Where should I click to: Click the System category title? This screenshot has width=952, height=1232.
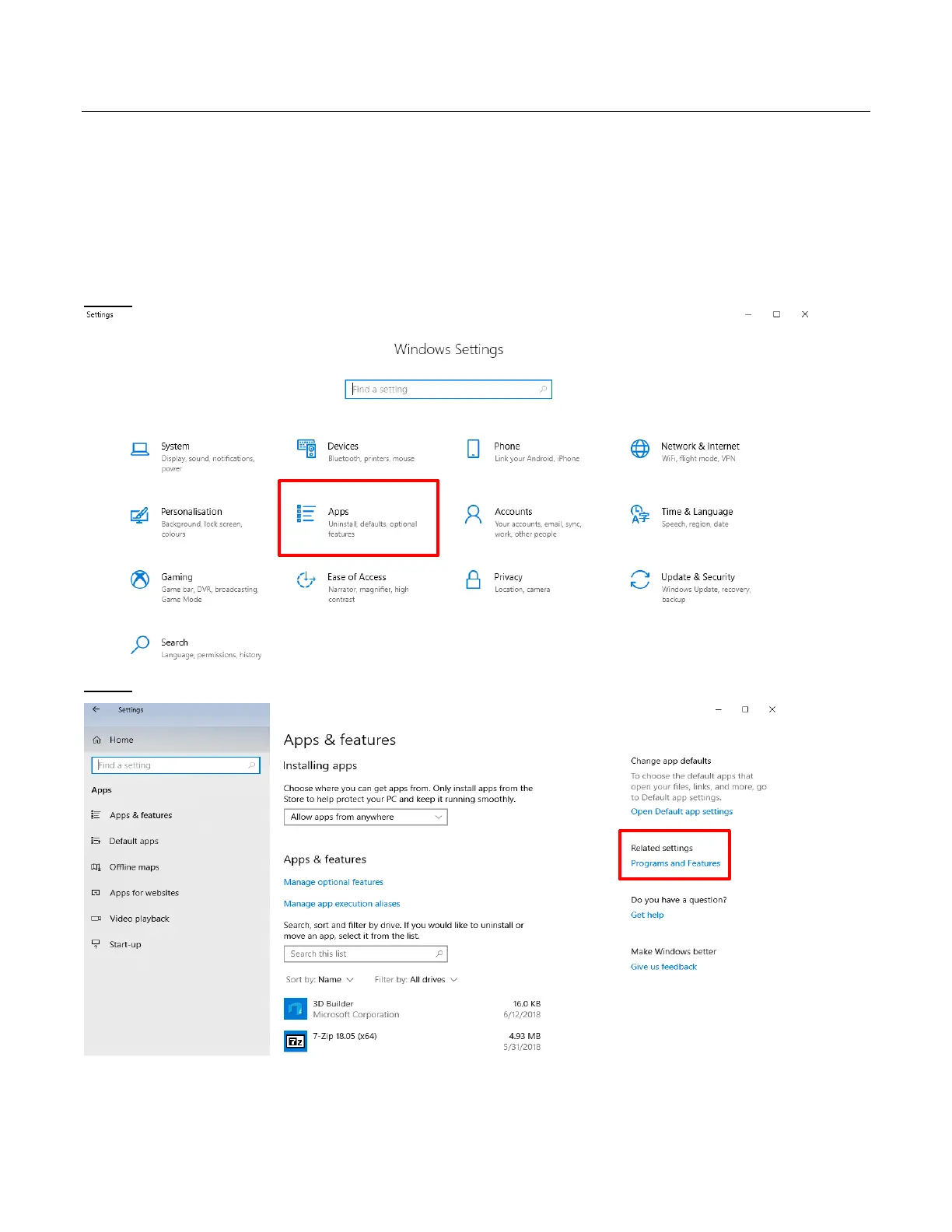pyautogui.click(x=175, y=446)
